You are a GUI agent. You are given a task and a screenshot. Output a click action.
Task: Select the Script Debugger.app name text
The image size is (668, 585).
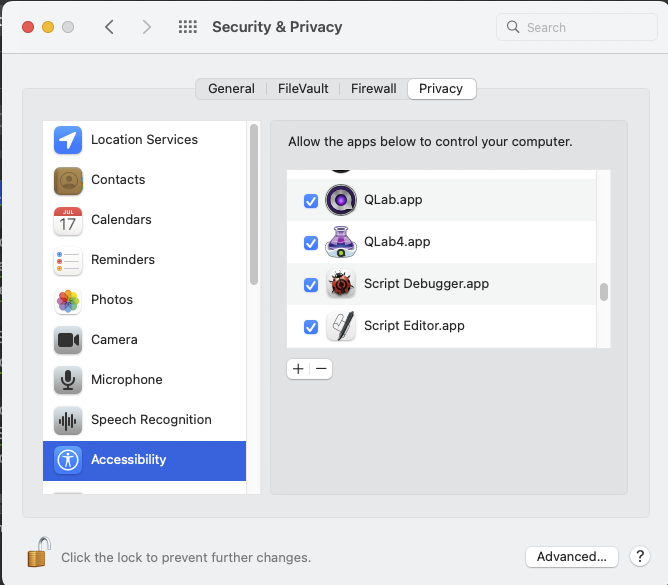tap(426, 284)
